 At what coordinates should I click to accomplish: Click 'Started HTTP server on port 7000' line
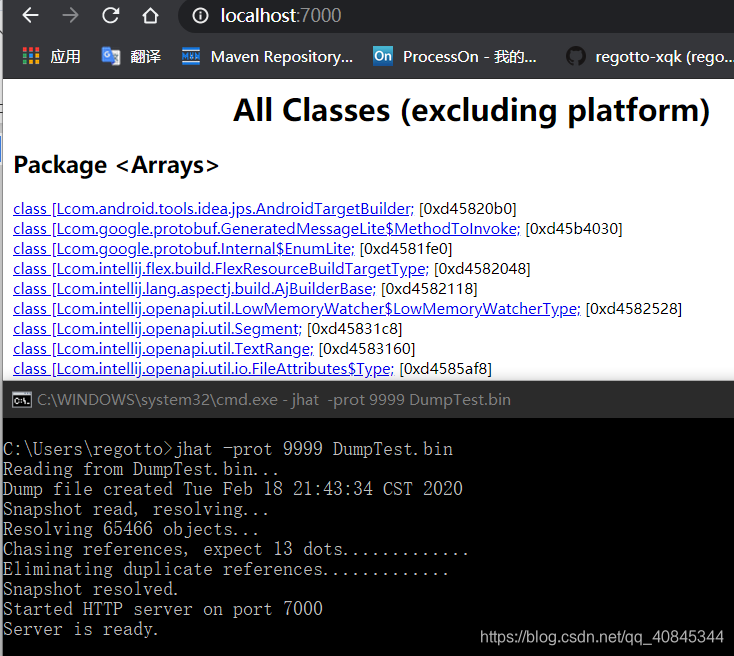(163, 609)
